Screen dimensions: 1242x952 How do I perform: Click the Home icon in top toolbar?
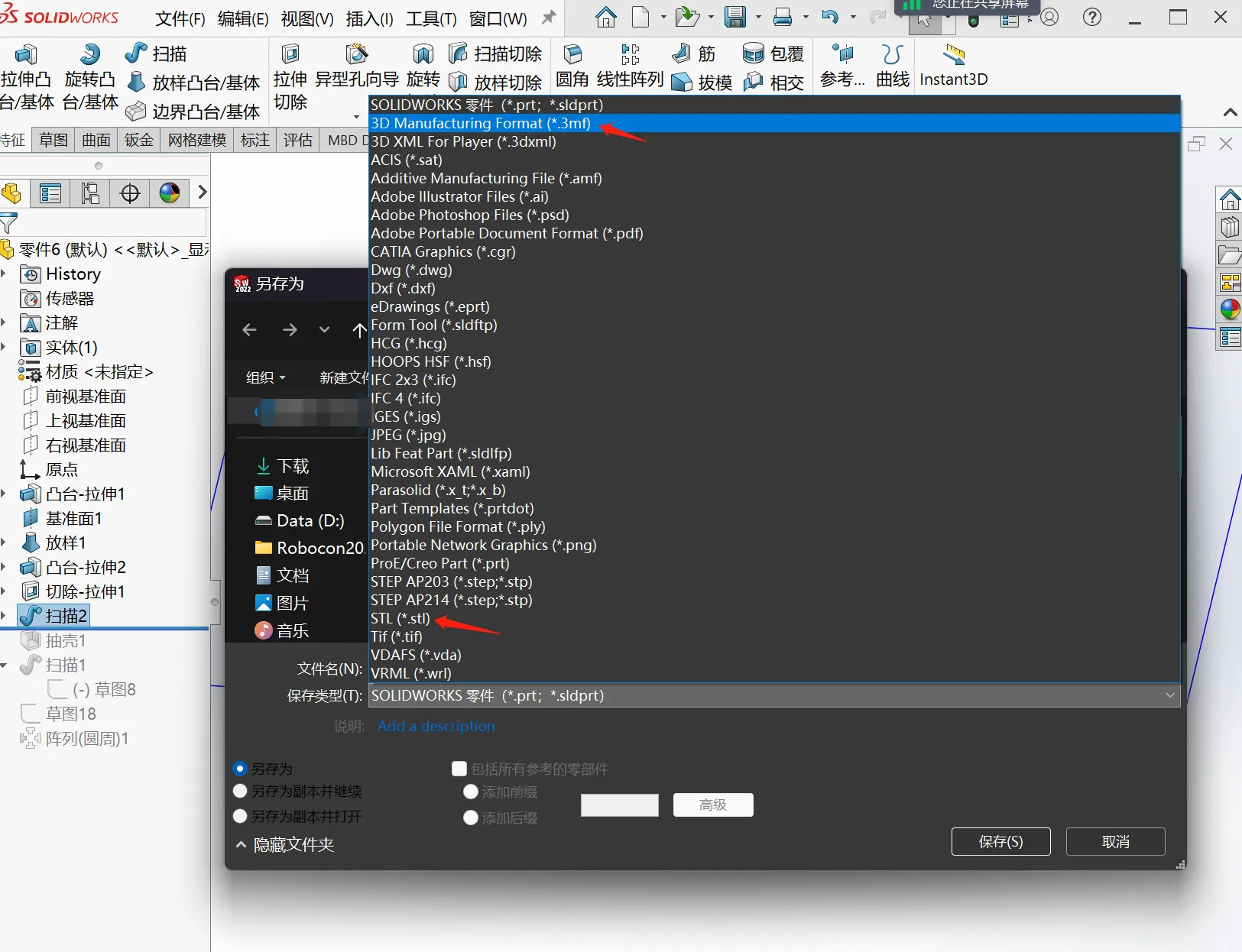click(x=606, y=18)
